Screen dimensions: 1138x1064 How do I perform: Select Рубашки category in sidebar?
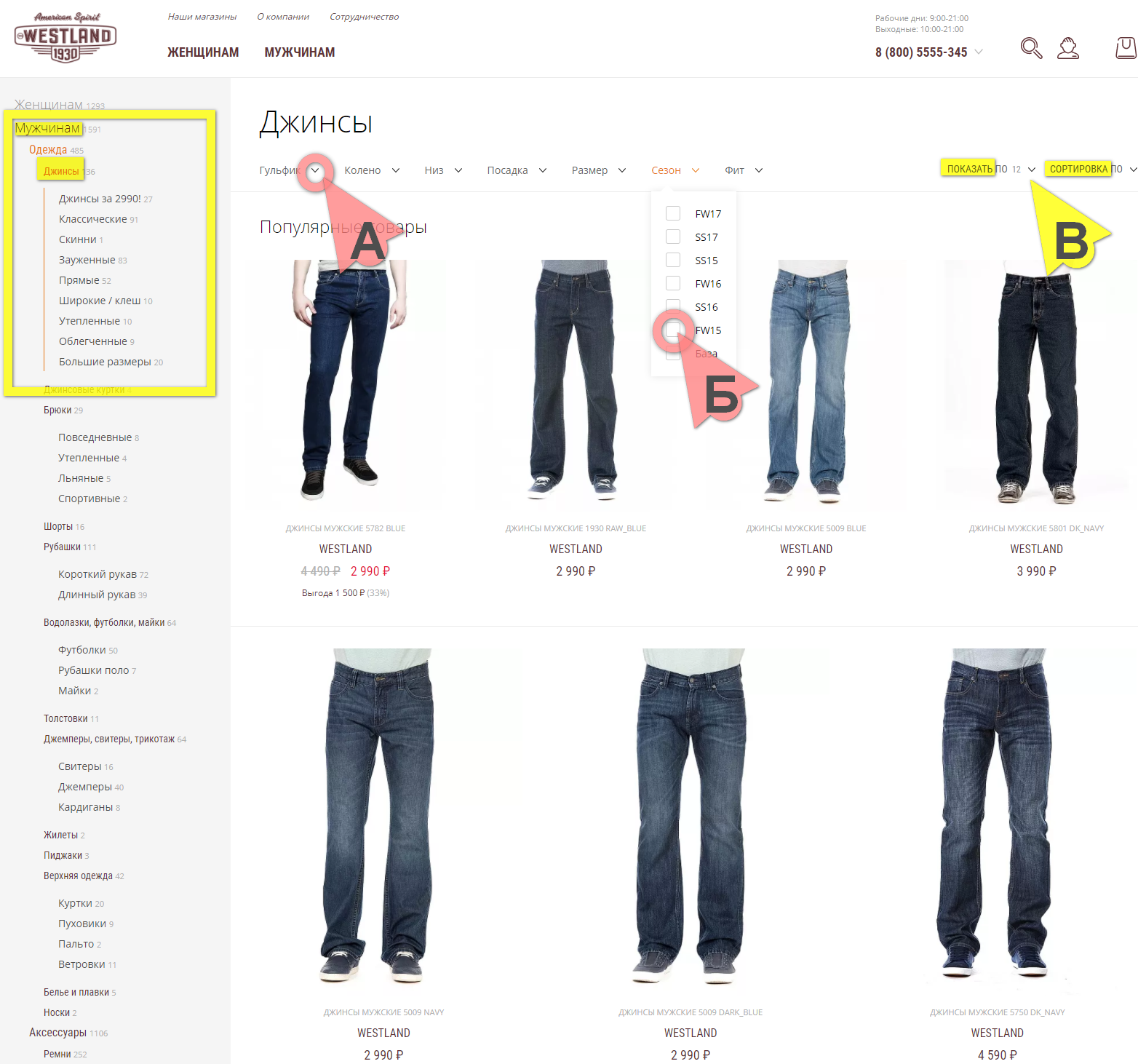pyautogui.click(x=62, y=547)
